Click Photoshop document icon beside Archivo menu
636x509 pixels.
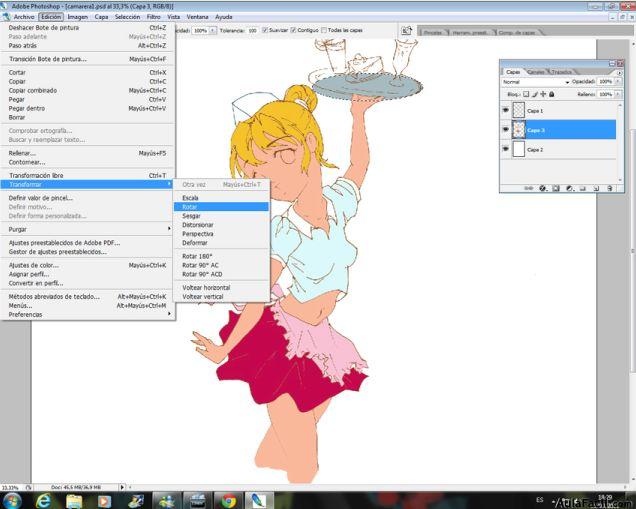[x=5, y=17]
